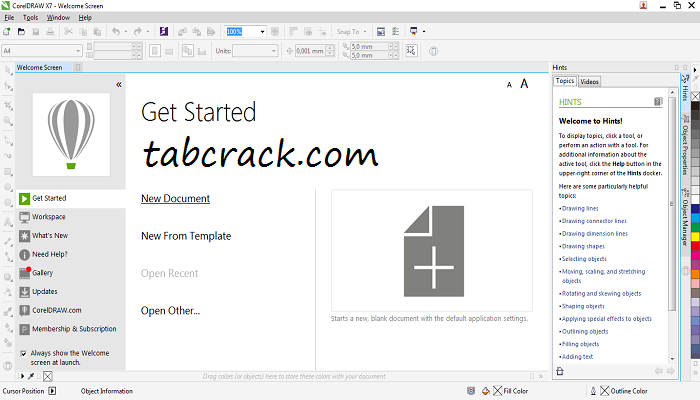Click the Get Started green arrow icon

coord(24,198)
